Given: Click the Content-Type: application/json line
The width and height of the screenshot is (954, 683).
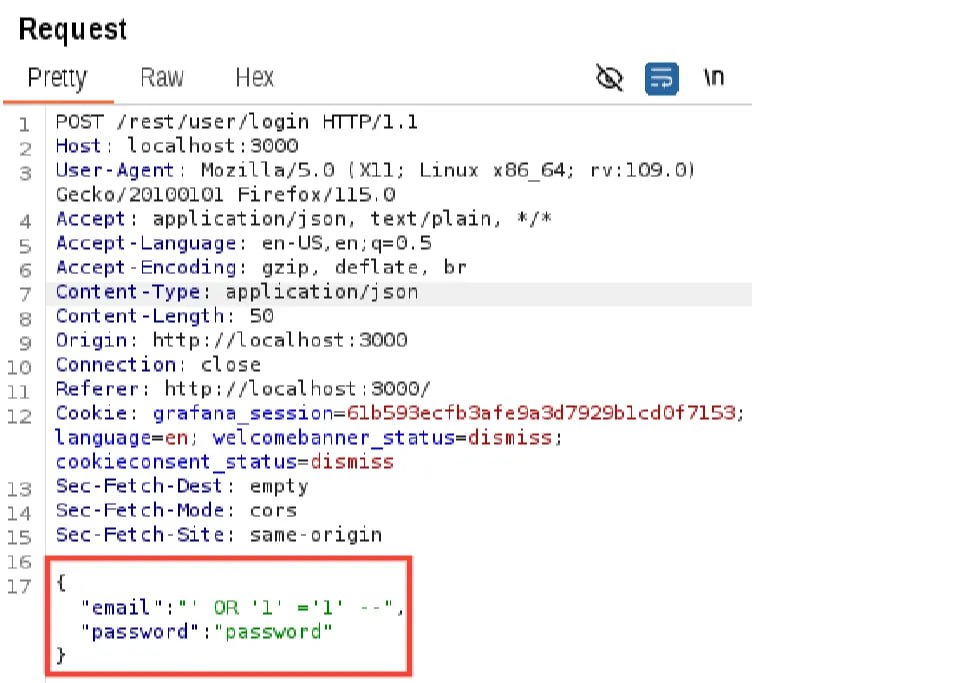Looking at the screenshot, I should [x=237, y=292].
